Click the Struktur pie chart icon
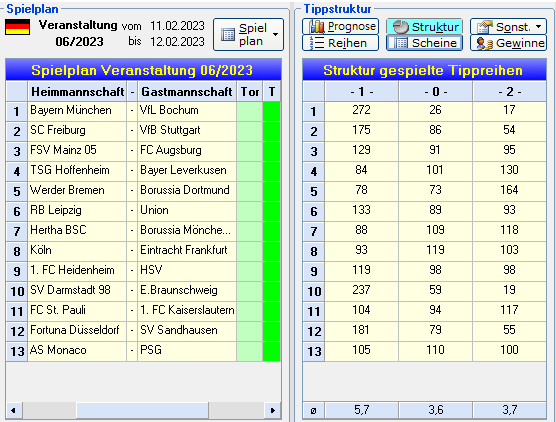The height and width of the screenshot is (422, 556). pos(401,27)
